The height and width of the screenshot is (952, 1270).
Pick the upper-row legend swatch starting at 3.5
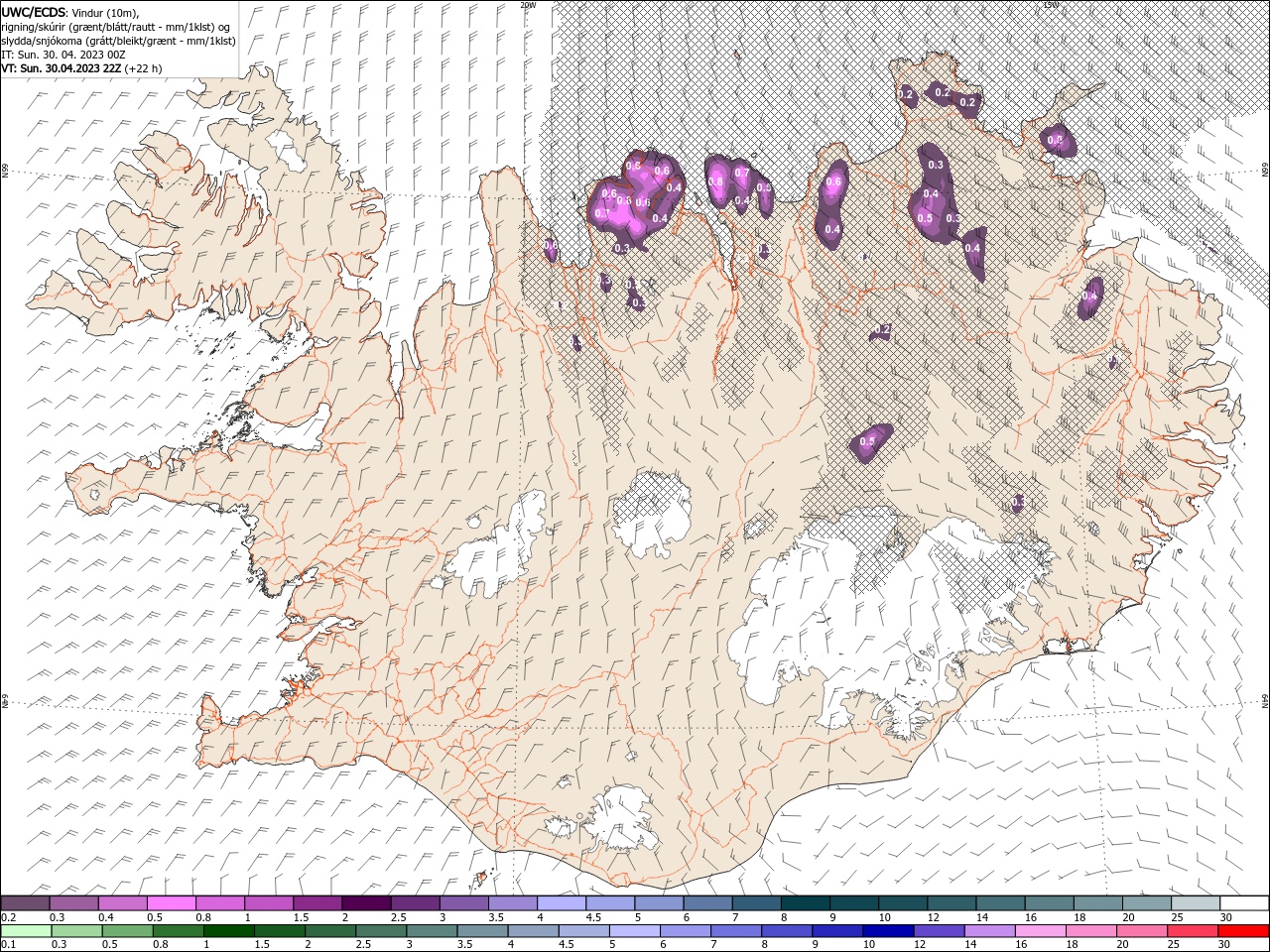[x=512, y=903]
